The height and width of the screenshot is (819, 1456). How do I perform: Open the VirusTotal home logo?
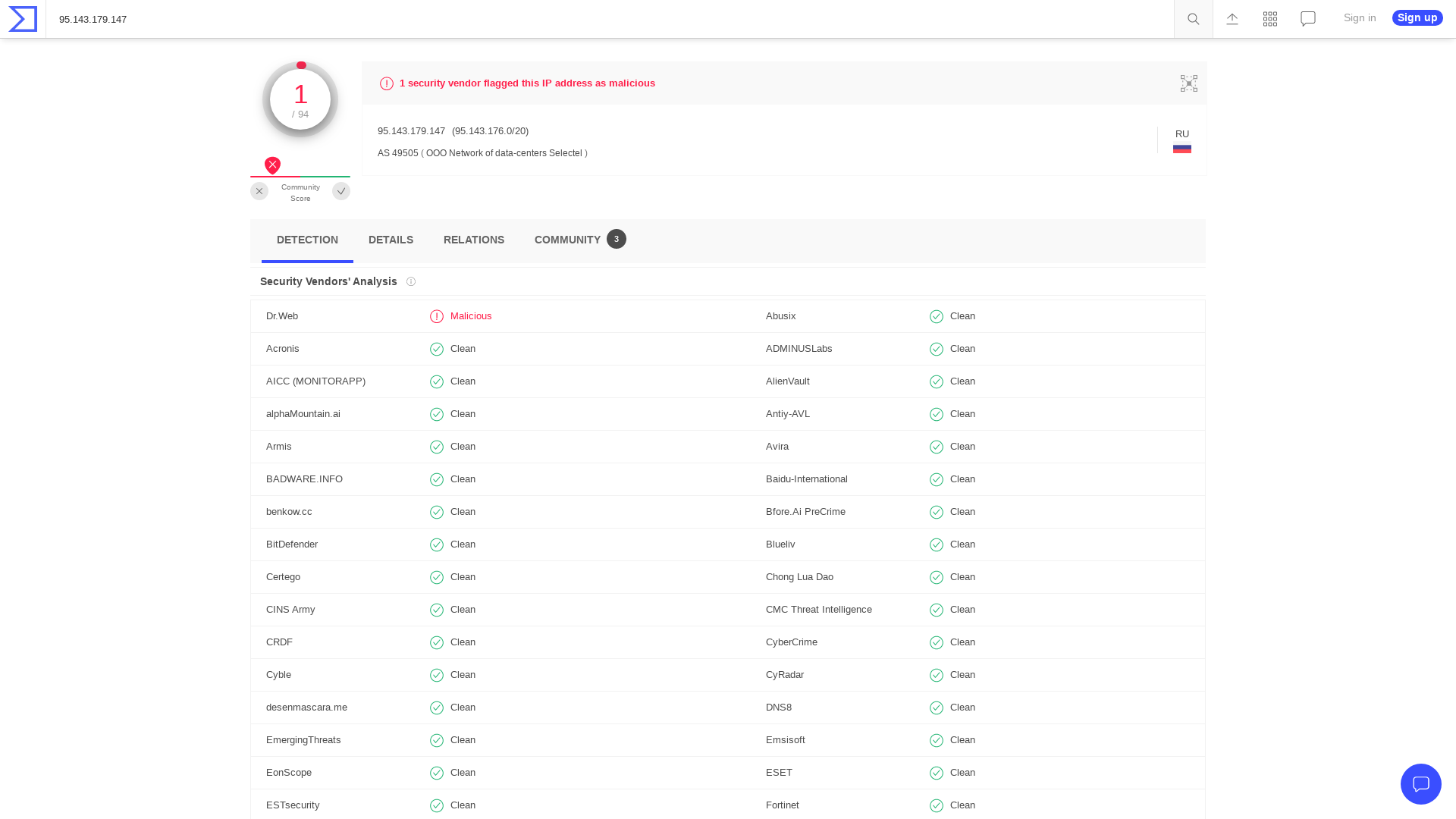(x=23, y=19)
